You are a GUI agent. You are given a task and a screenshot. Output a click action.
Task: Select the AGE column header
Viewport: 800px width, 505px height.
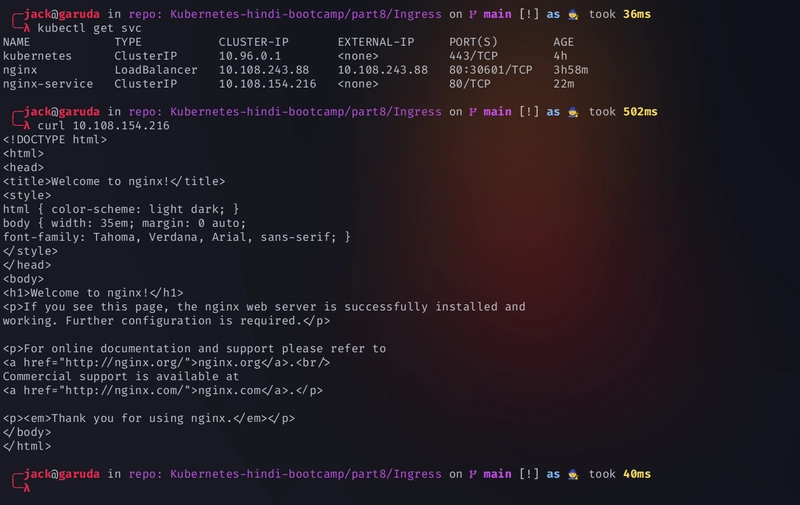coord(563,42)
